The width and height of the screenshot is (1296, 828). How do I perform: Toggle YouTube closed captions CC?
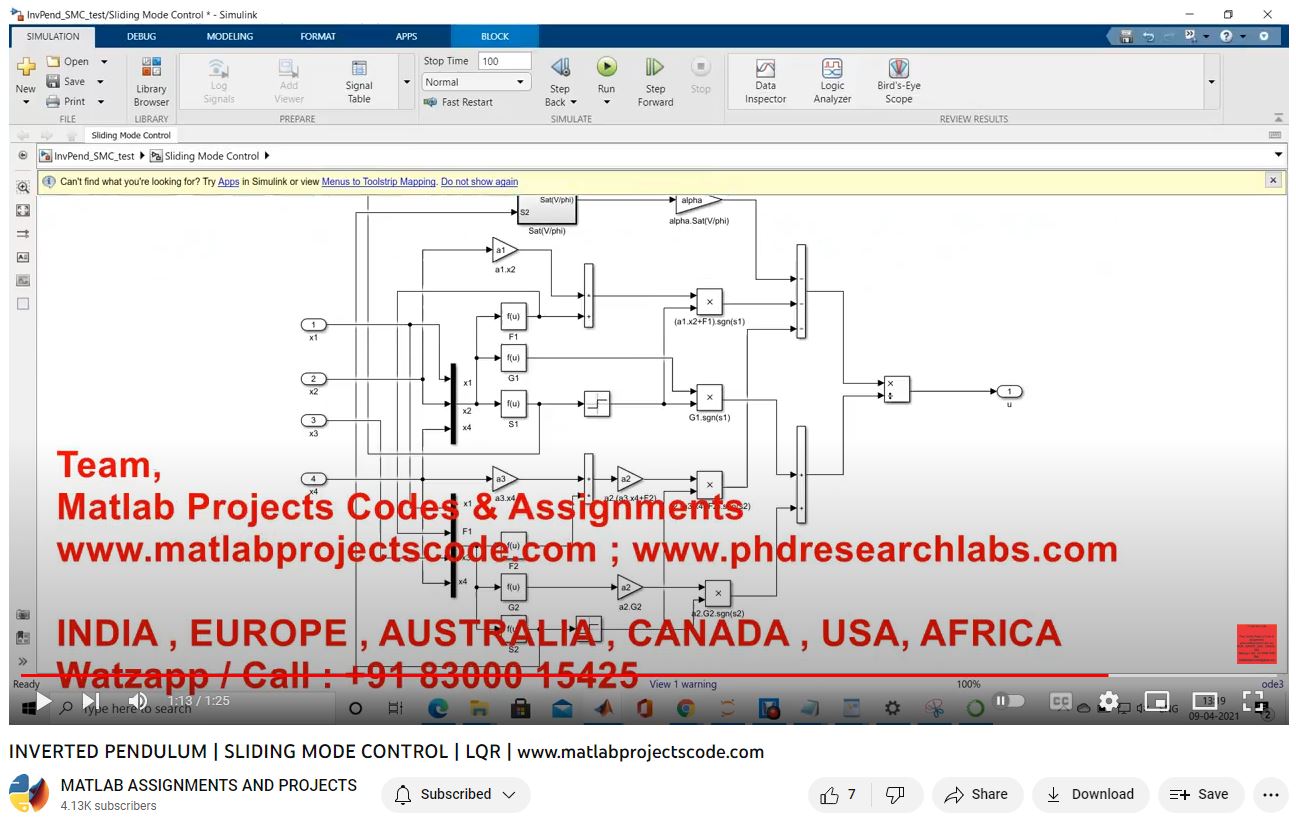pyautogui.click(x=1060, y=701)
